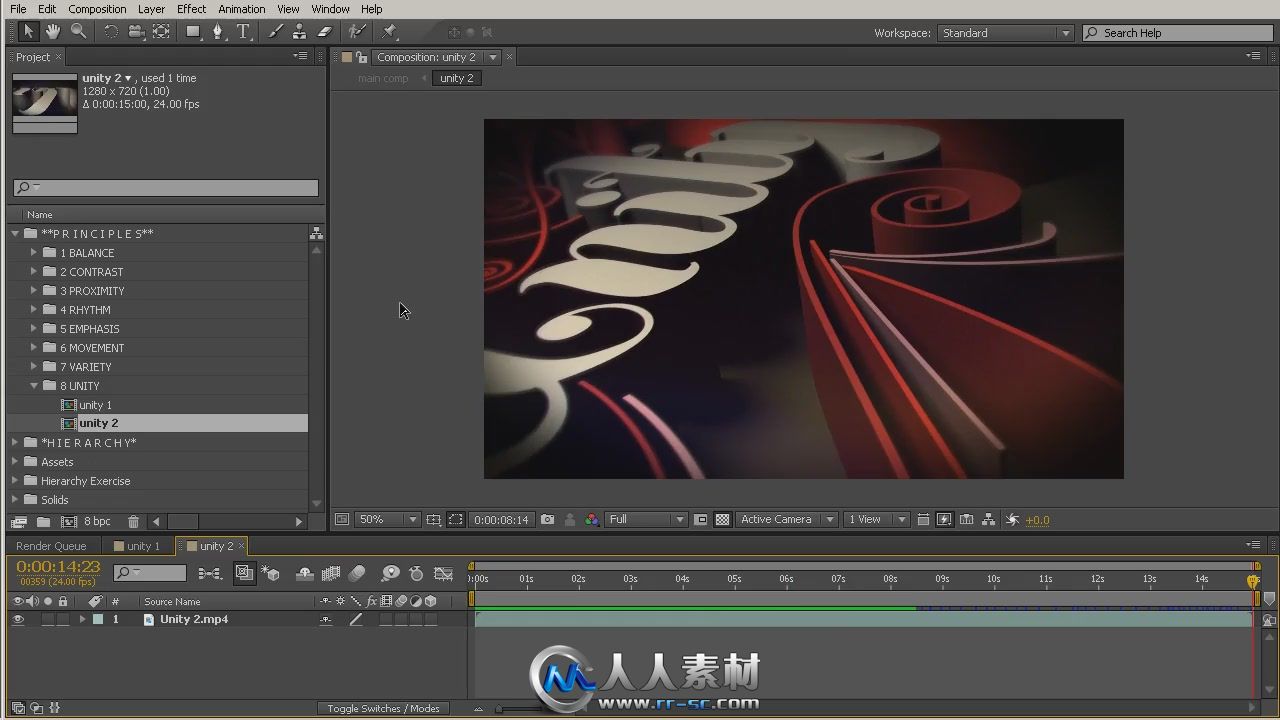Select the Hand tool in the toolbar
Image resolution: width=1280 pixels, height=720 pixels.
(52, 32)
